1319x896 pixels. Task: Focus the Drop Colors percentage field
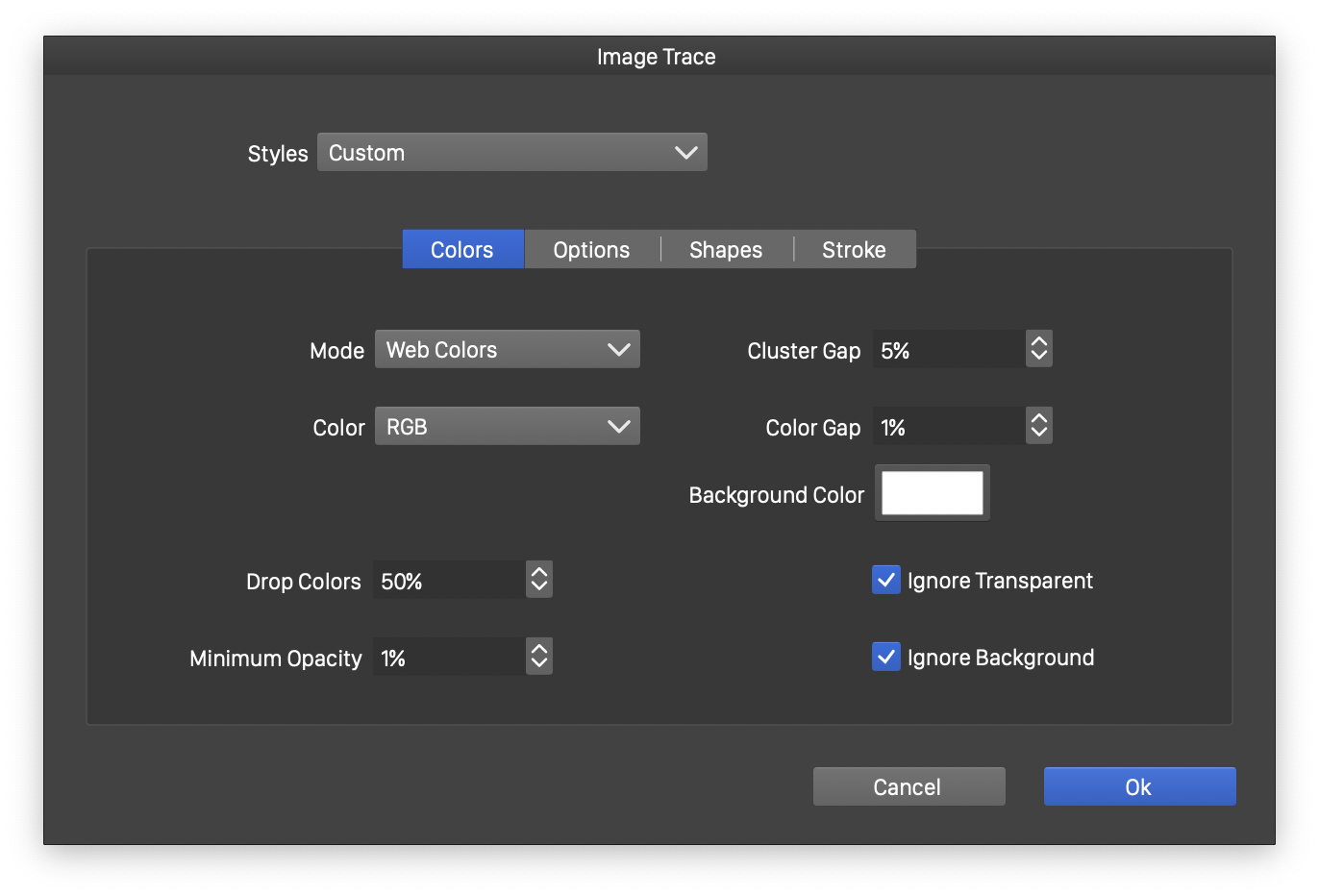(x=448, y=581)
